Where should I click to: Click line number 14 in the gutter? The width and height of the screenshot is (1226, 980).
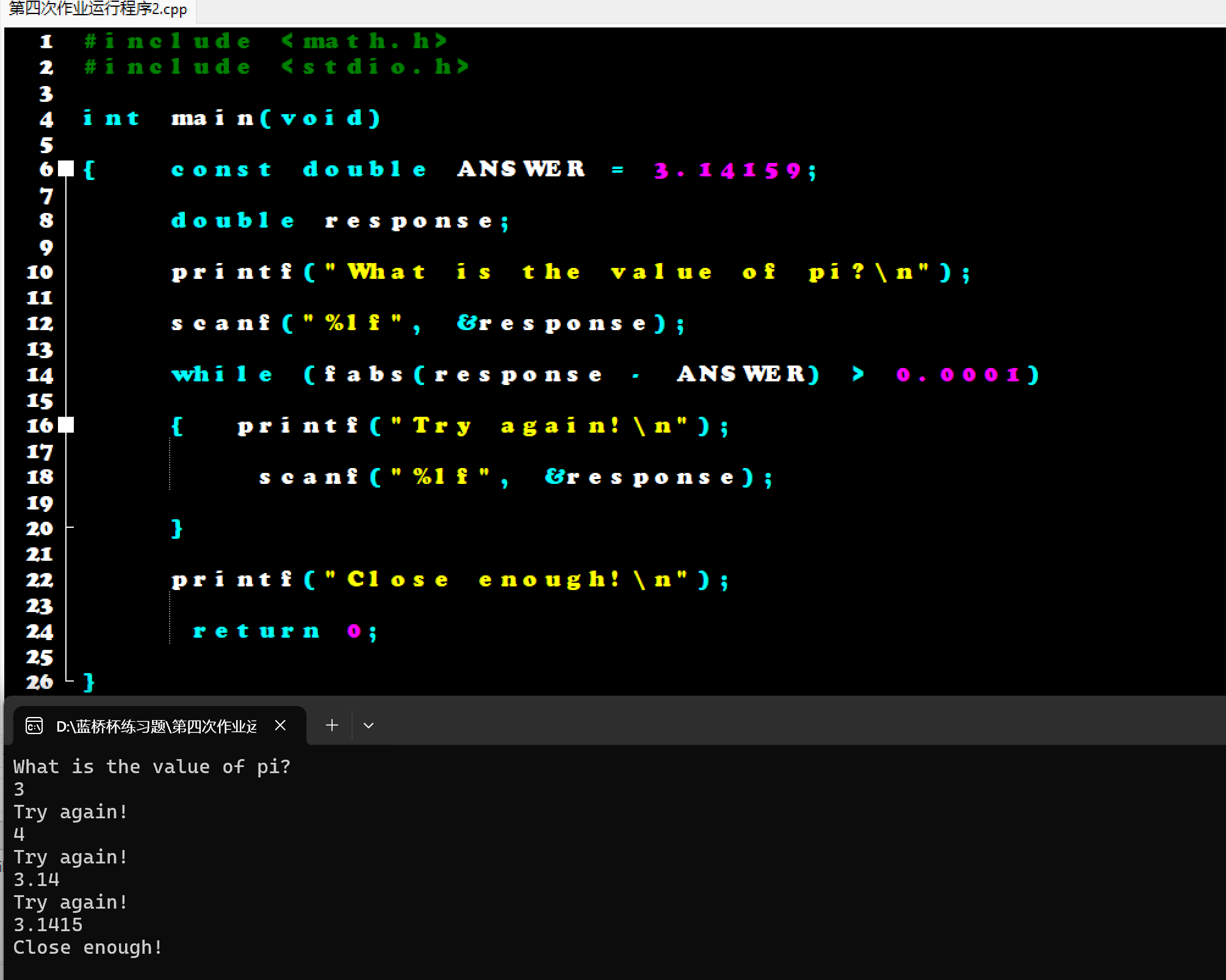click(40, 375)
